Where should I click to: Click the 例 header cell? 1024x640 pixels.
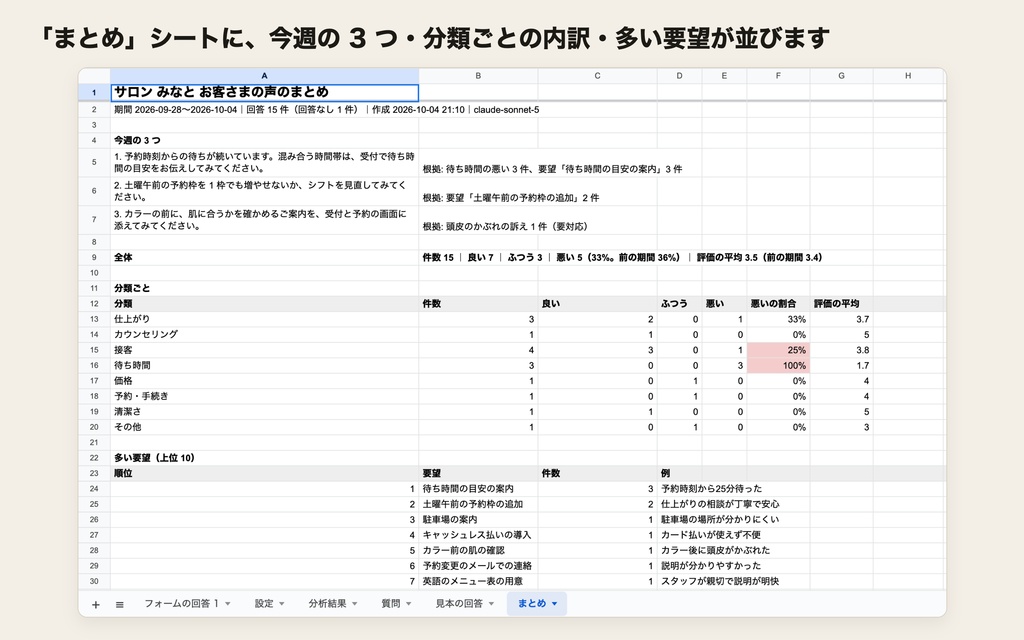pos(679,473)
